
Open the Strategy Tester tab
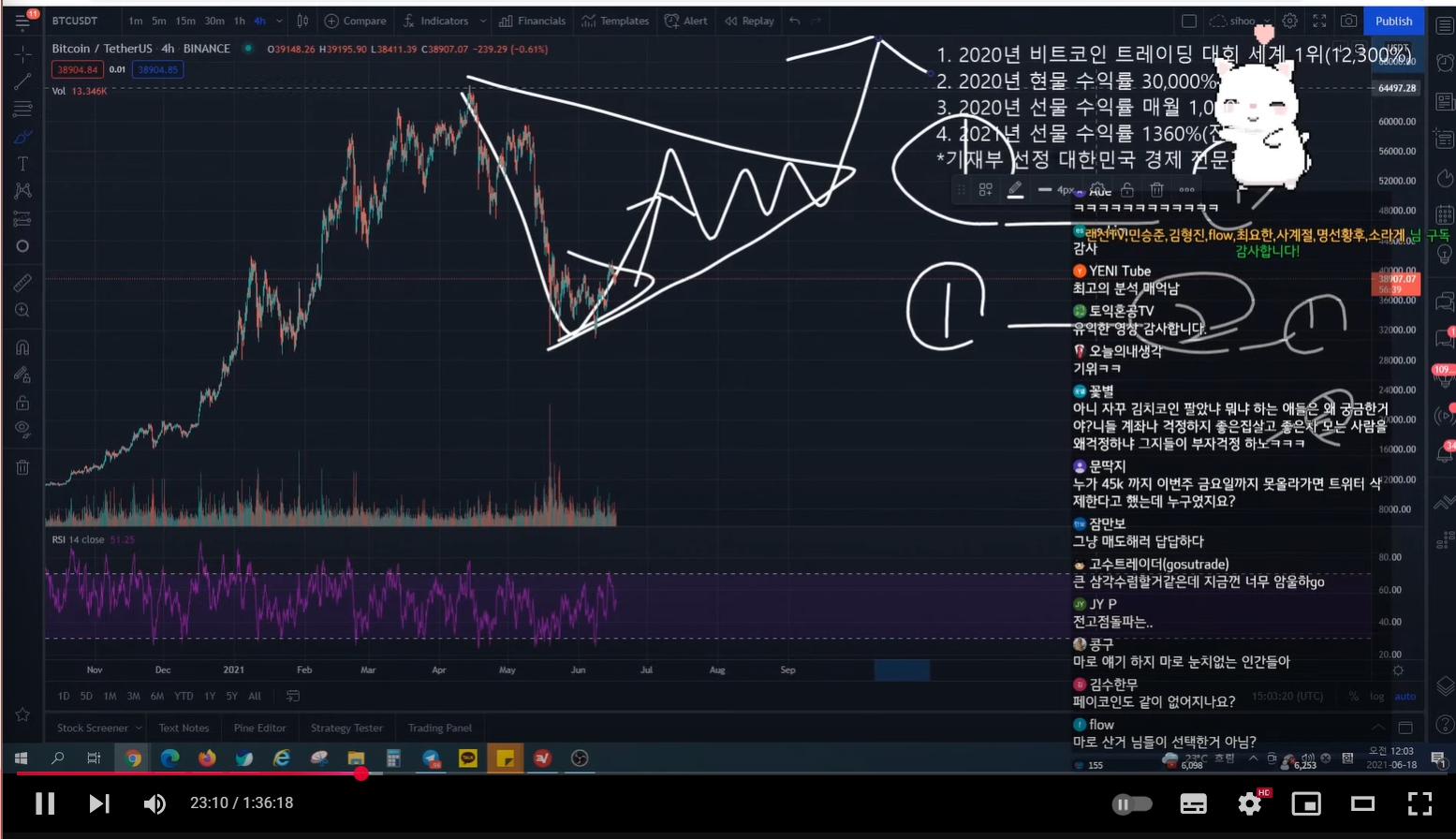[346, 728]
